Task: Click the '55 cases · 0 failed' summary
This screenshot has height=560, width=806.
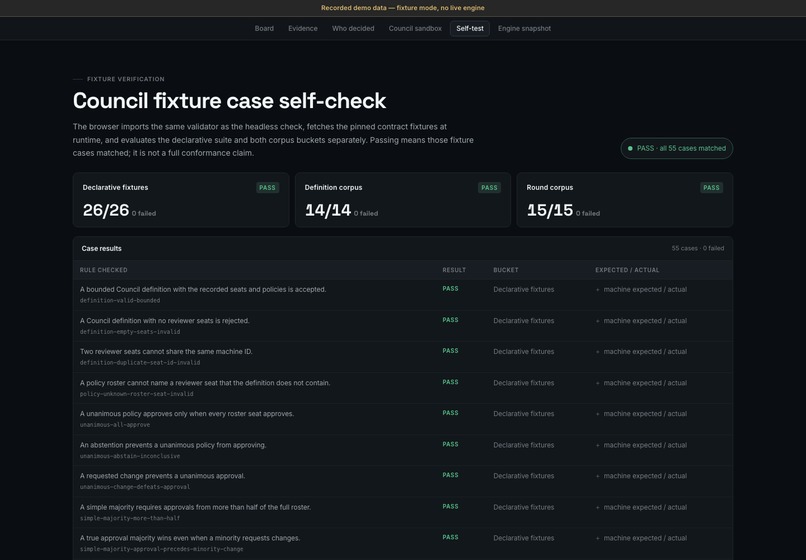Action: (698, 248)
